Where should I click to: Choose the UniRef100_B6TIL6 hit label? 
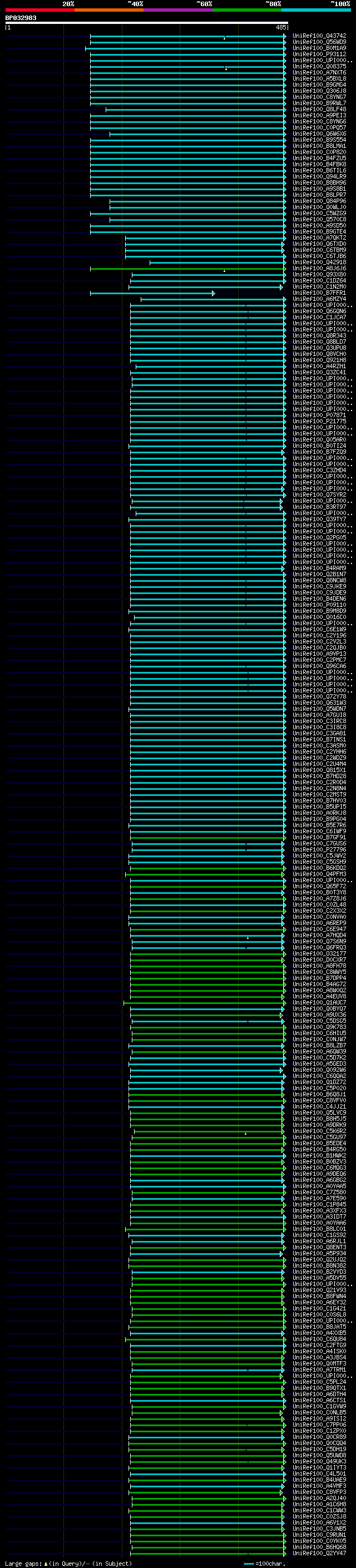click(319, 170)
